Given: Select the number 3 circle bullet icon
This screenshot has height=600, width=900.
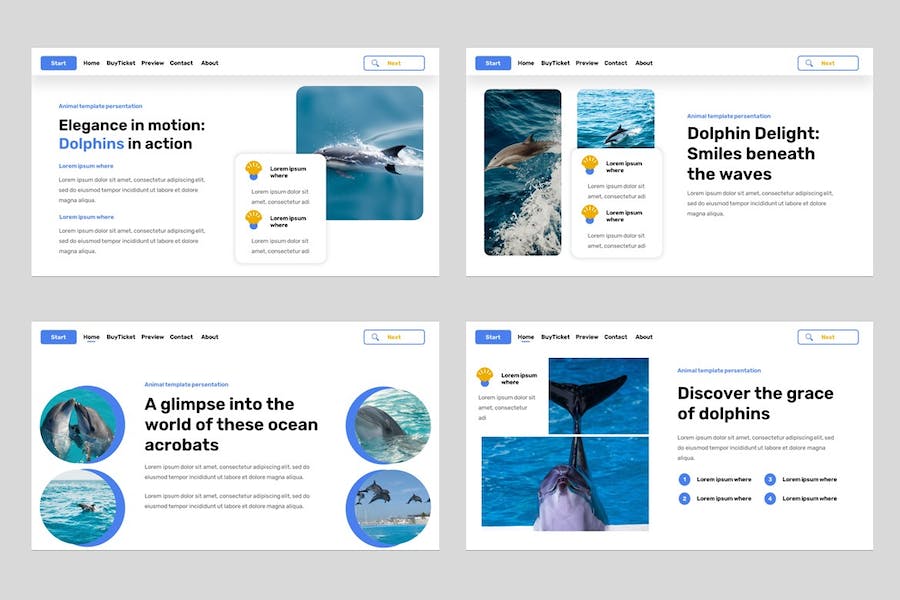Looking at the screenshot, I should coord(770,479).
